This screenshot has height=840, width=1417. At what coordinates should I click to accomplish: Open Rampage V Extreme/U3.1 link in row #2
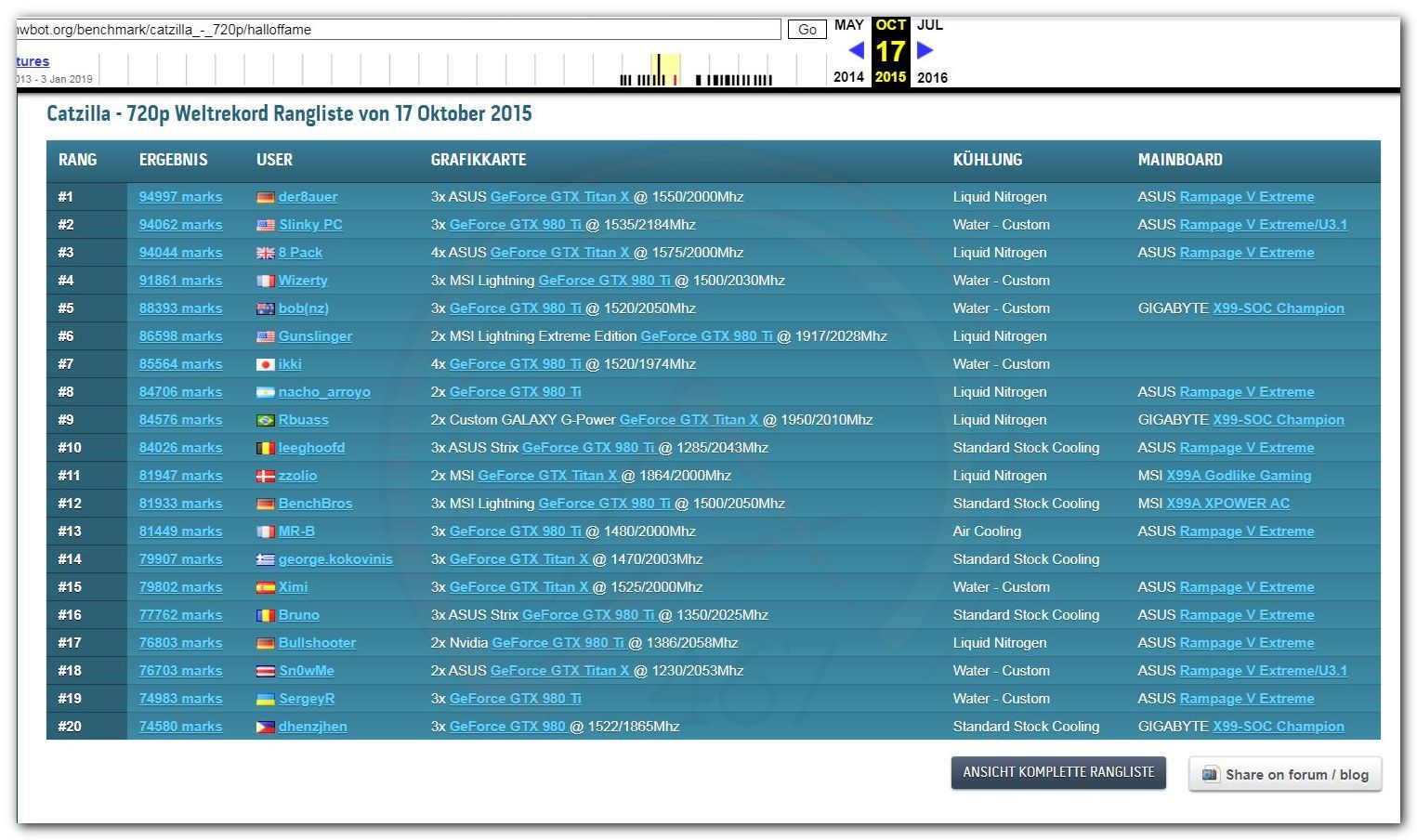(x=1263, y=225)
